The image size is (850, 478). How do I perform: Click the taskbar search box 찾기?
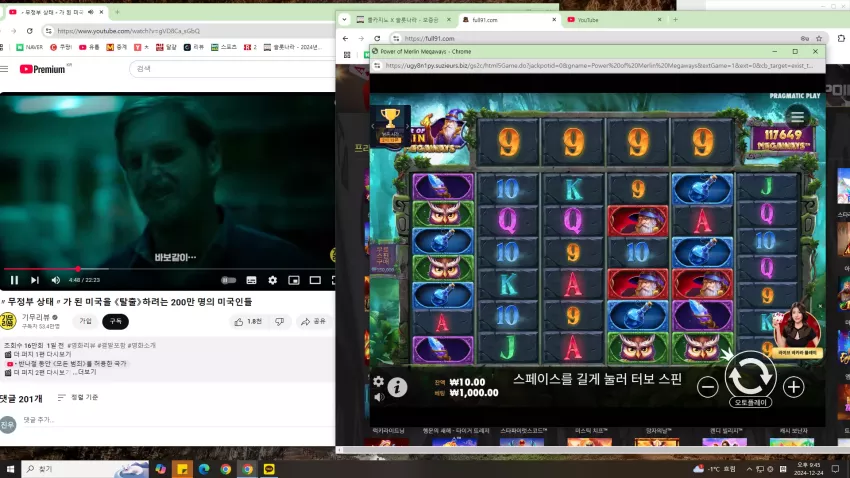point(87,469)
